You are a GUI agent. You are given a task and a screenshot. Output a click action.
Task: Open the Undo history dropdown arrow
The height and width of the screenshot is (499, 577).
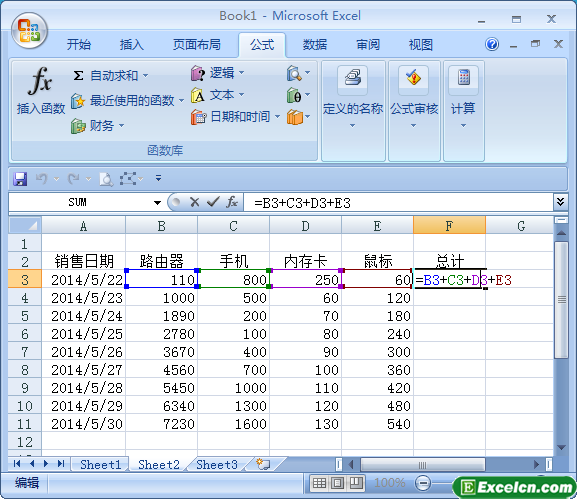56,179
